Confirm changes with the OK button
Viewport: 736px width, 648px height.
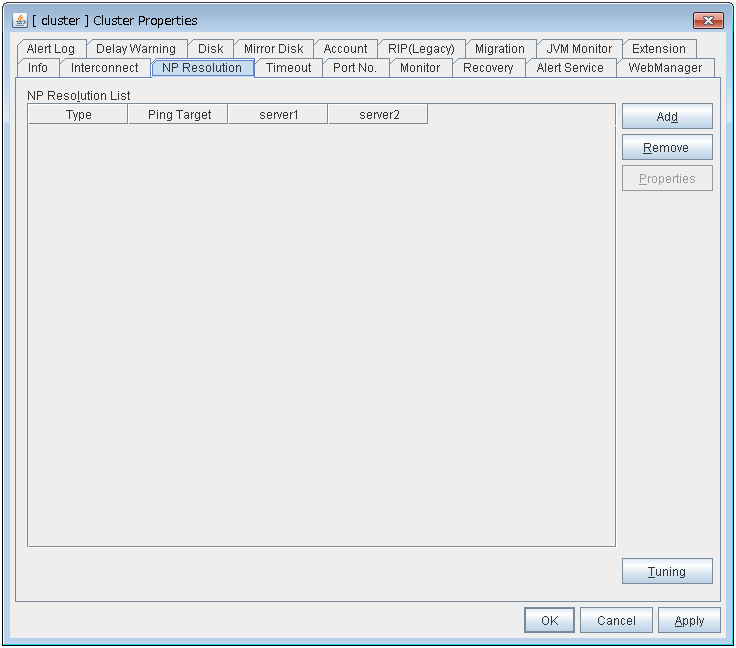(x=549, y=621)
